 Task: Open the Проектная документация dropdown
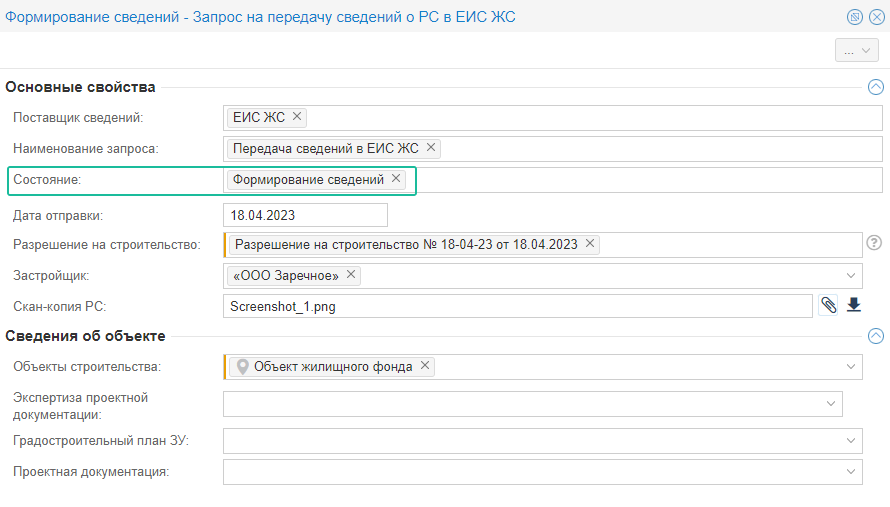tap(851, 471)
